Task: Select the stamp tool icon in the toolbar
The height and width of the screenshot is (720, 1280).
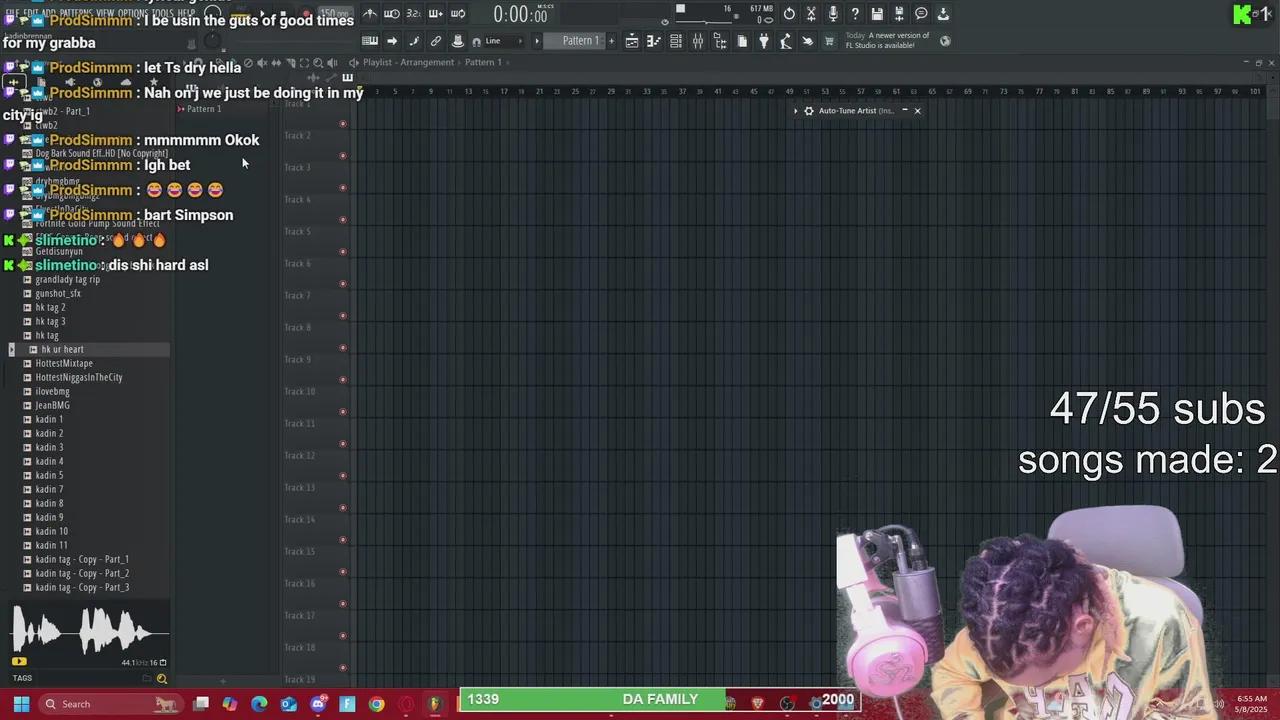Action: tap(457, 41)
